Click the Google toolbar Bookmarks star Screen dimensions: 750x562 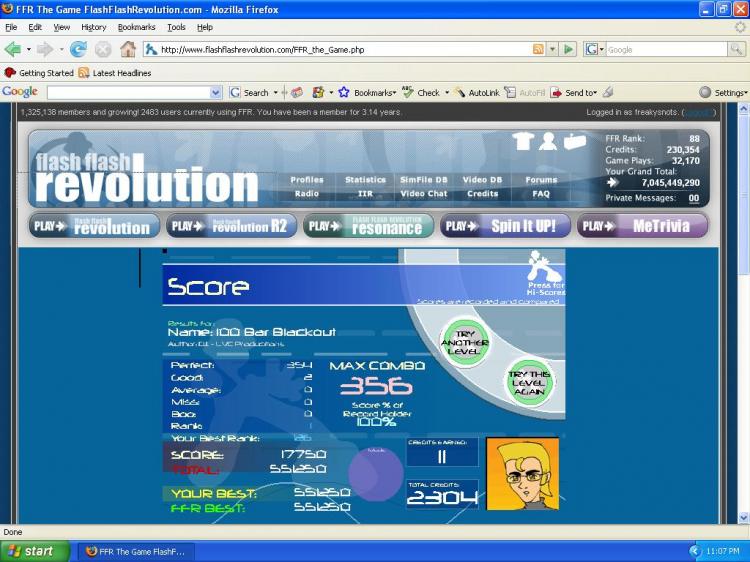point(344,92)
